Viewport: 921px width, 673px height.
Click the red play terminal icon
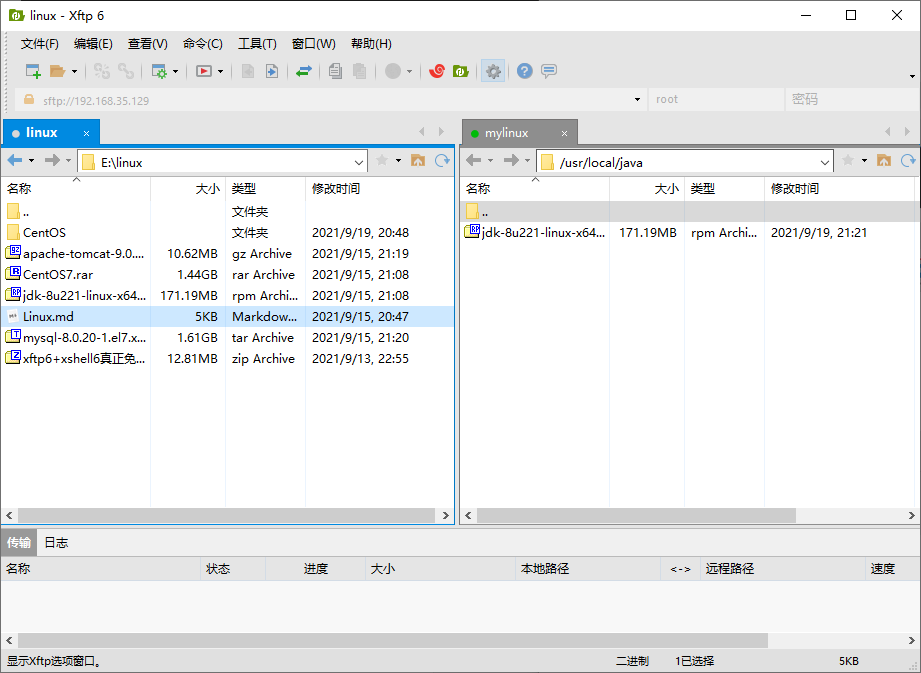coord(204,71)
